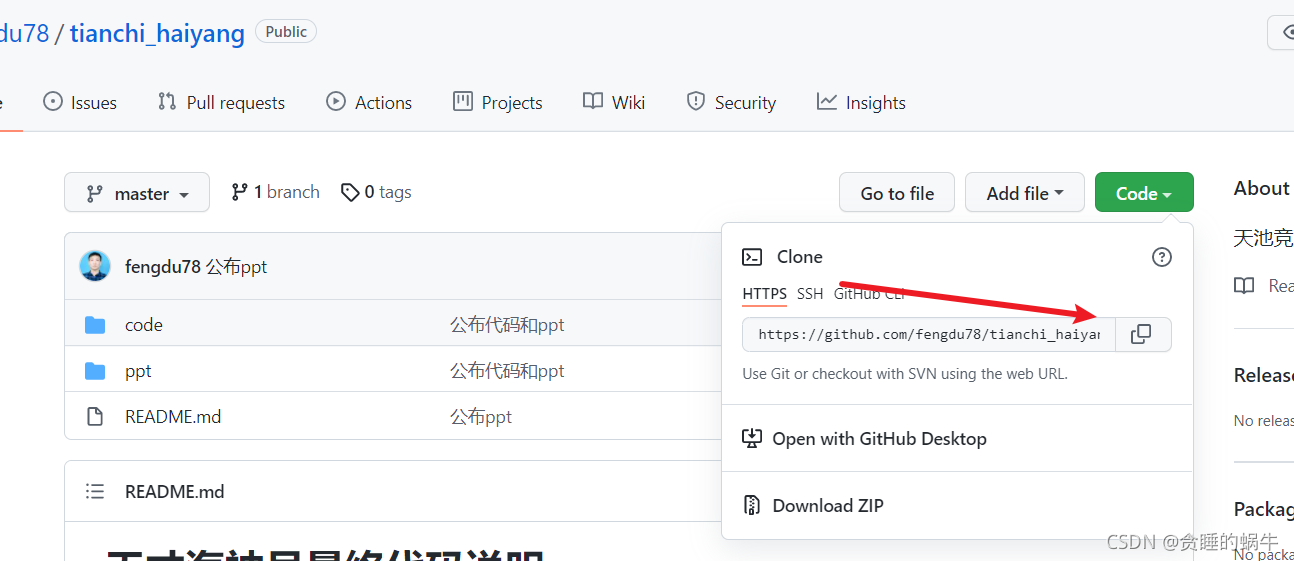Image resolution: width=1294 pixels, height=561 pixels.
Task: Click the ppt folder icon
Action: pyautogui.click(x=95, y=371)
